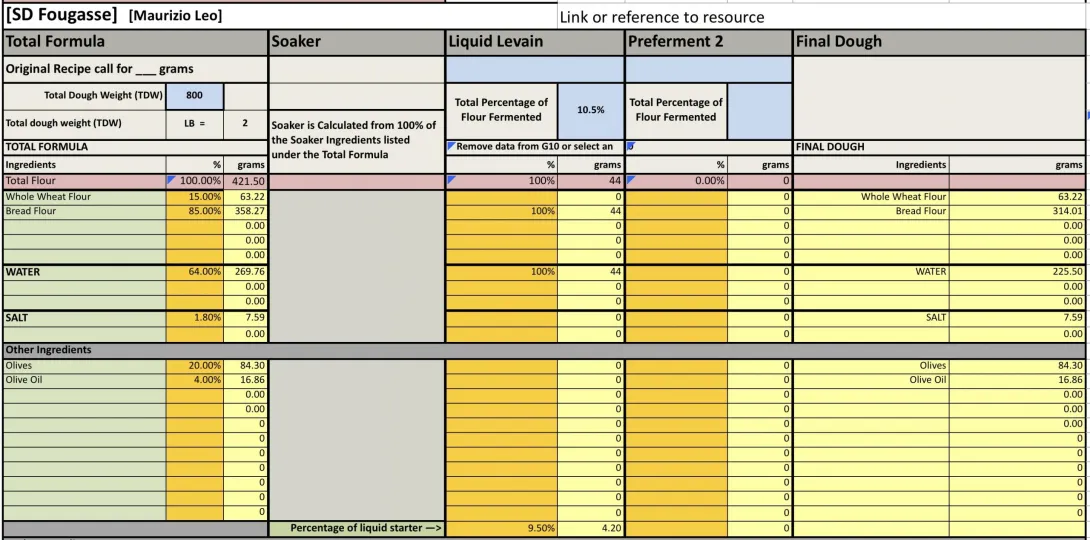Select the WATER 64.00% percentage cell
Screen dimensions: 1090x540
click(195, 271)
